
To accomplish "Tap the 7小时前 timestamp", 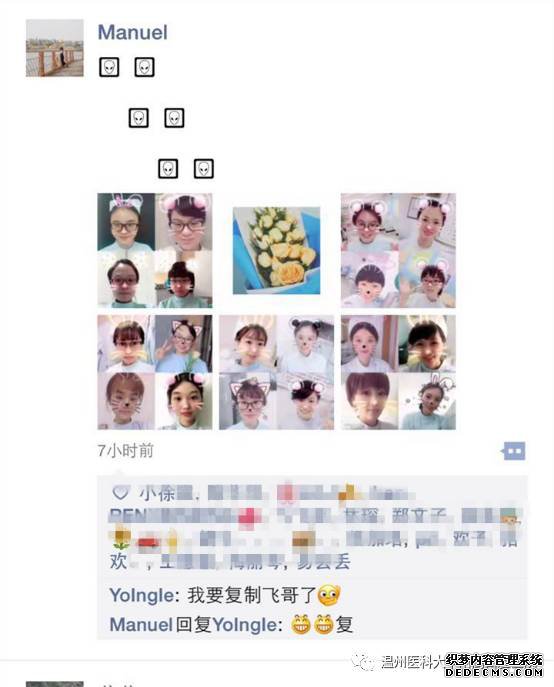I will [125, 451].
